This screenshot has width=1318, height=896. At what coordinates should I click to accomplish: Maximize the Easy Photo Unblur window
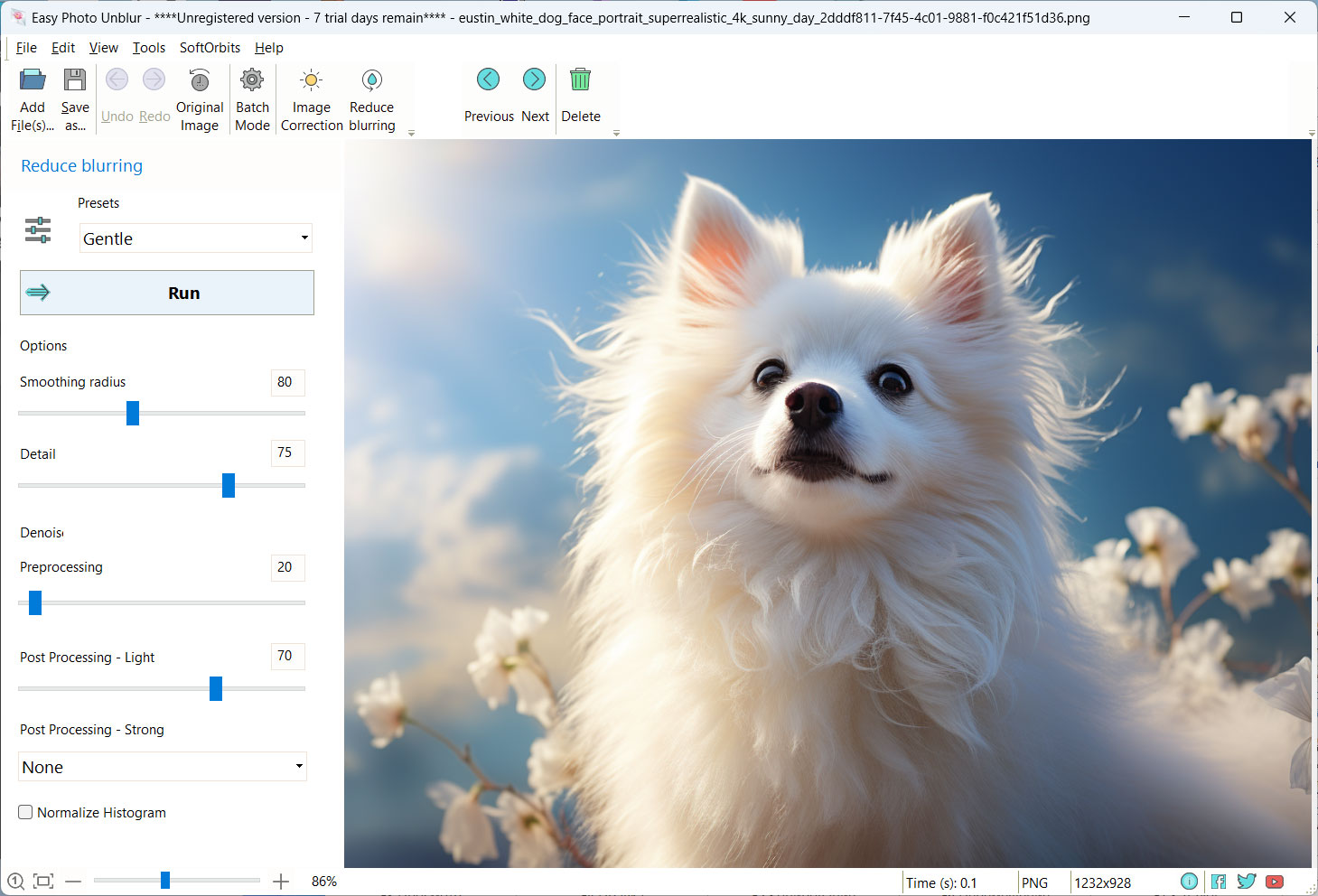tap(1237, 17)
